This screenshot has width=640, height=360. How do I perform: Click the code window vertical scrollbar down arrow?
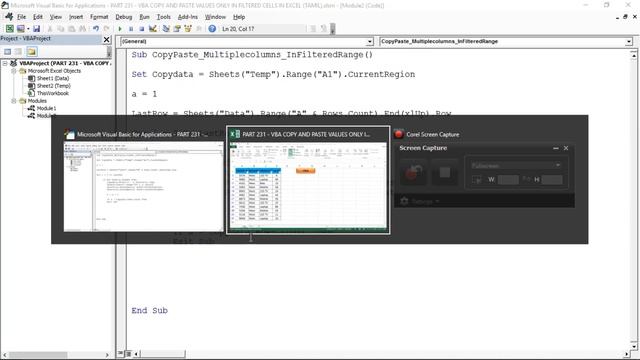pyautogui.click(x=633, y=346)
